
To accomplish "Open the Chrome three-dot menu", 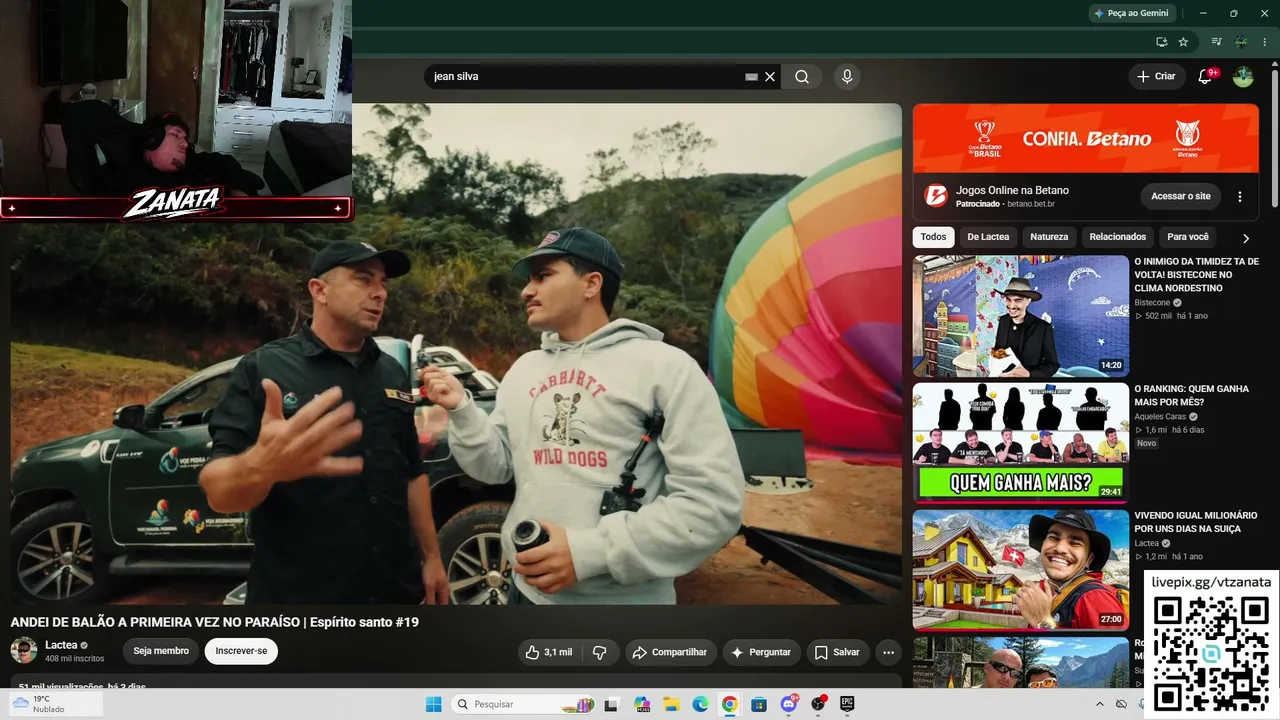I will pyautogui.click(x=1263, y=42).
